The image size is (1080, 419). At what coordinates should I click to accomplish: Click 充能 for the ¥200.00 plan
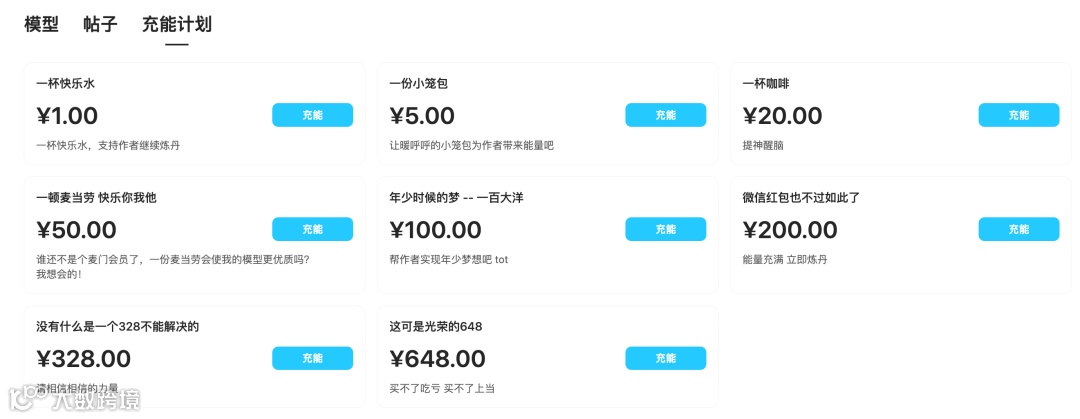[x=1018, y=229]
